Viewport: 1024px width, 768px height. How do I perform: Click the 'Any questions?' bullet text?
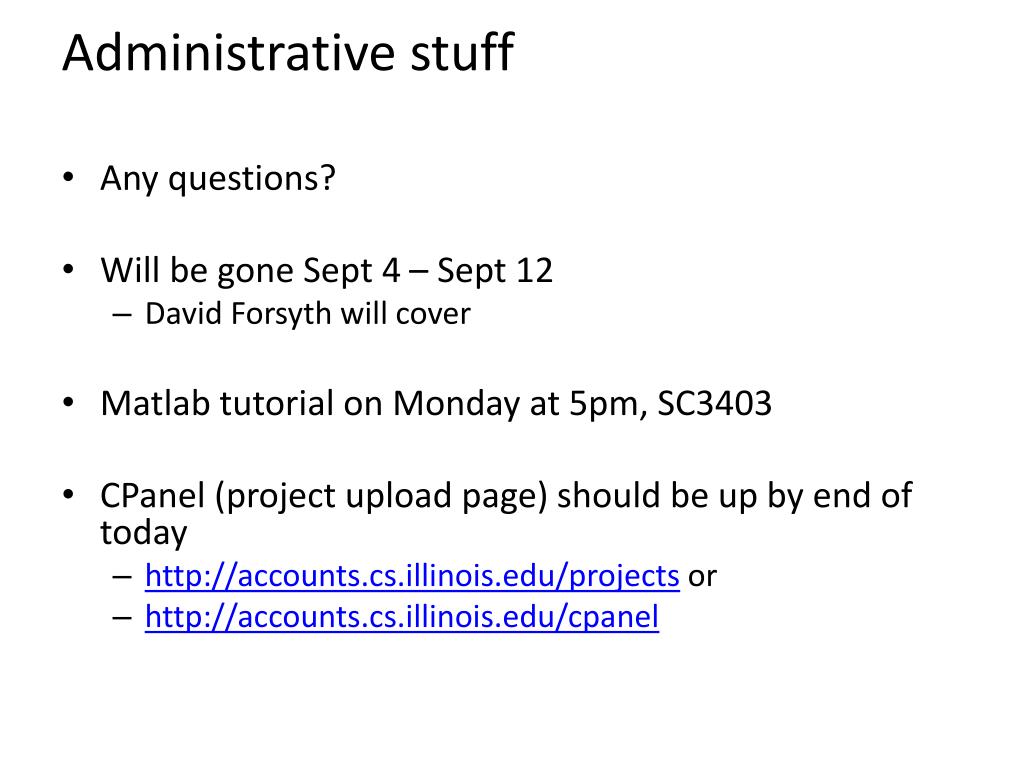[x=217, y=178]
